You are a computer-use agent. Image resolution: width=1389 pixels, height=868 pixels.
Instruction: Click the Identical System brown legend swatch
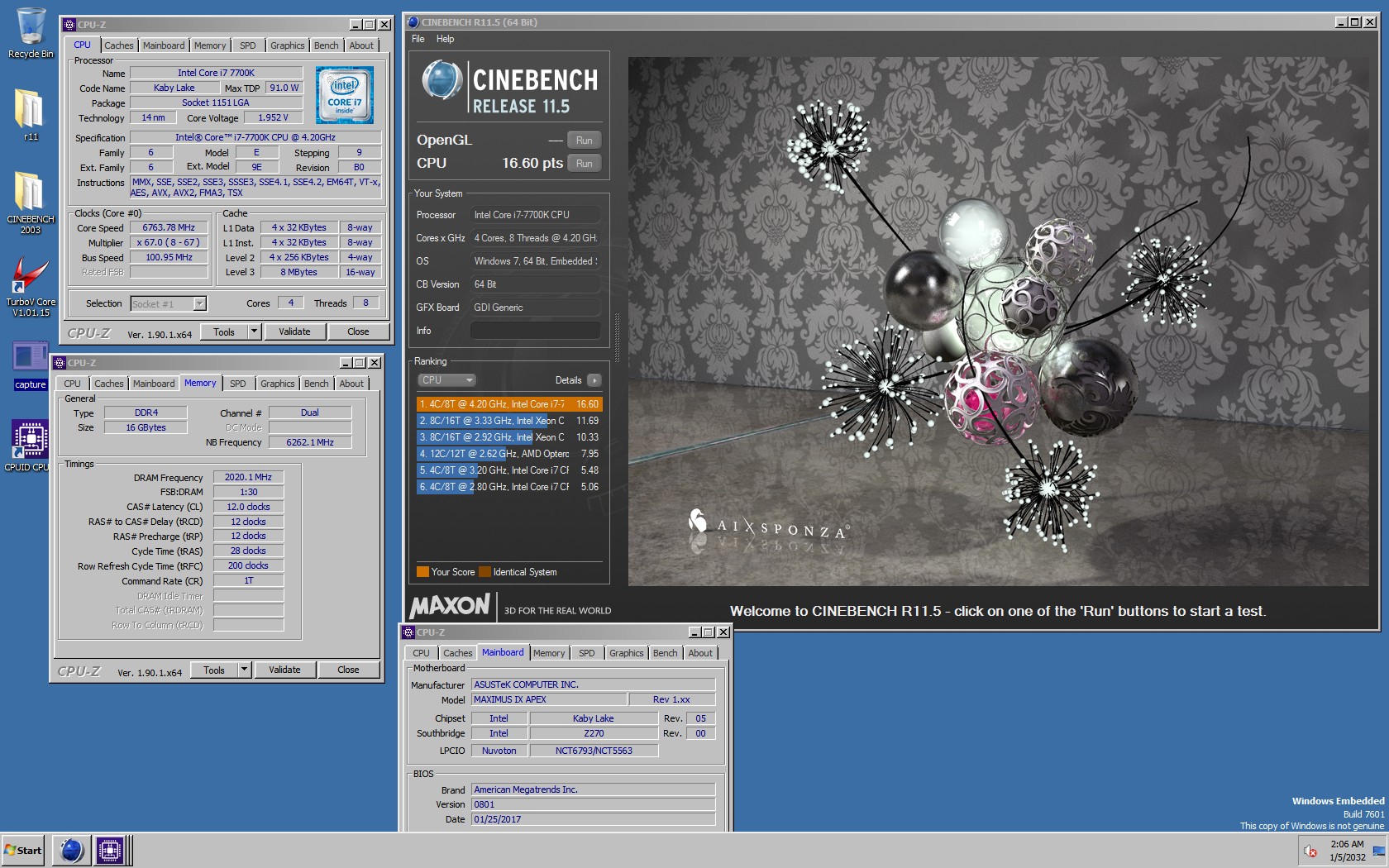pyautogui.click(x=484, y=572)
